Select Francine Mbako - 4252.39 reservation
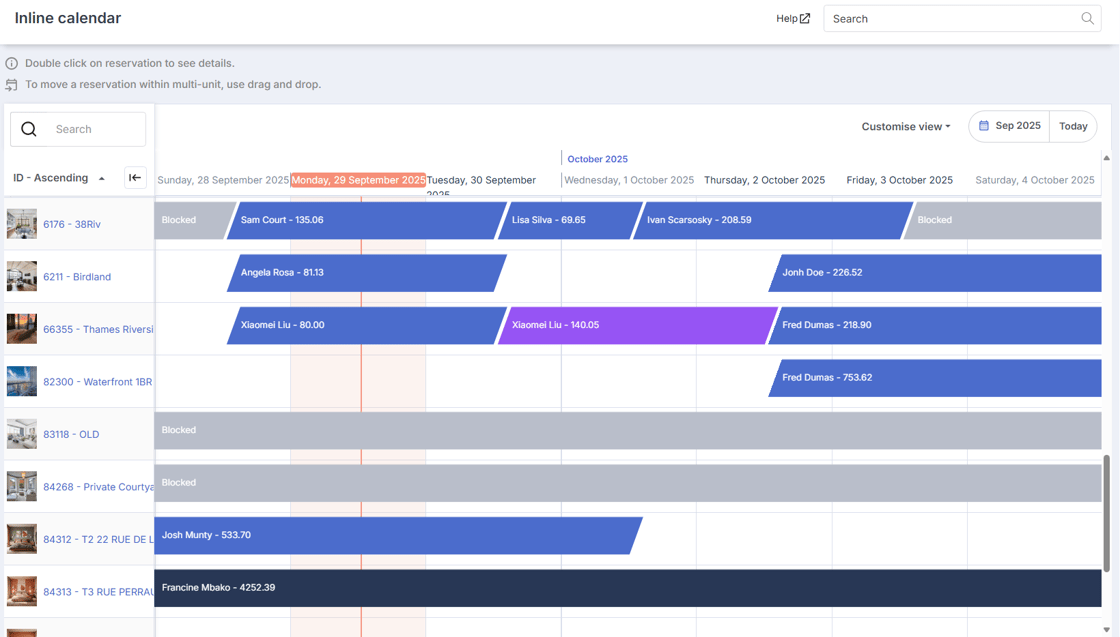 coord(628,588)
